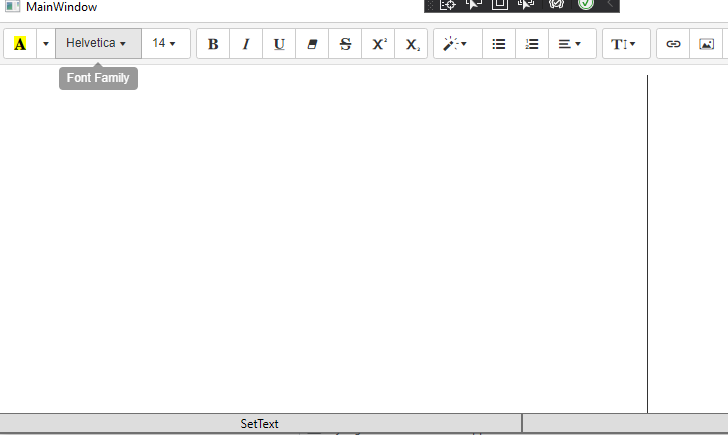Click the SetText button
728x435 pixels.
click(x=260, y=423)
